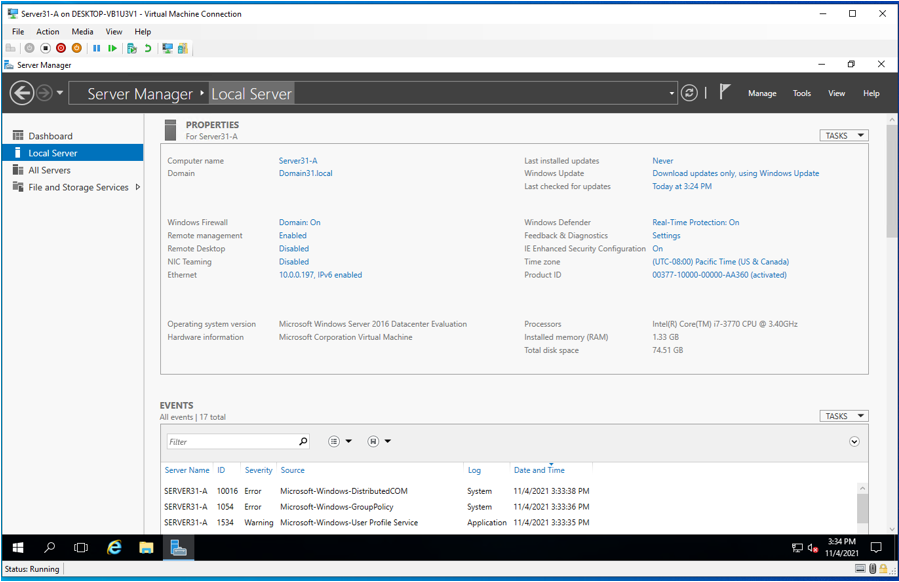Open the Server Manager Manage menu
Viewport: 899px width, 582px height.
pos(762,93)
